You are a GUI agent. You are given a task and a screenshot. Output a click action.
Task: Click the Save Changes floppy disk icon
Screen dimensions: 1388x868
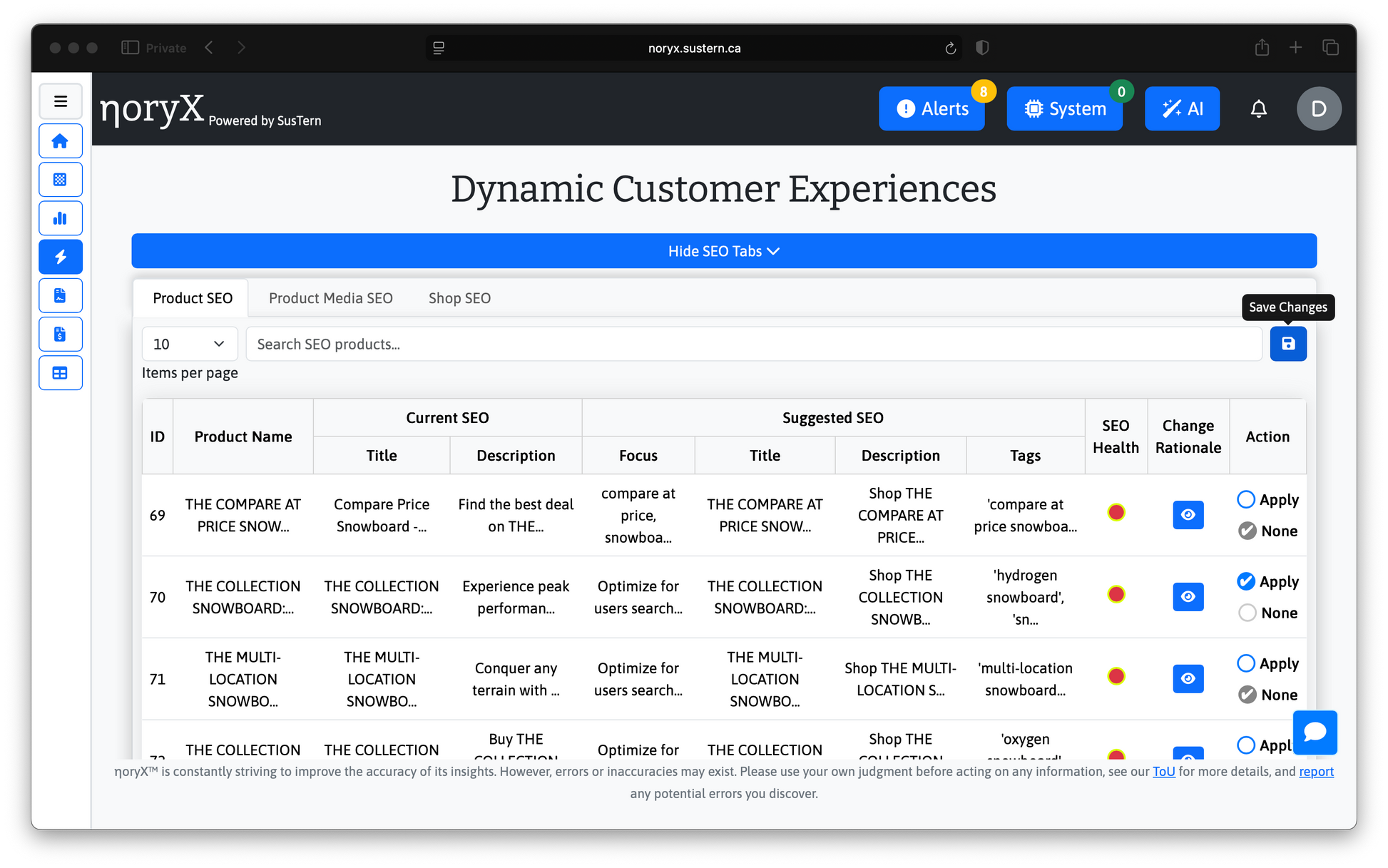coord(1288,344)
